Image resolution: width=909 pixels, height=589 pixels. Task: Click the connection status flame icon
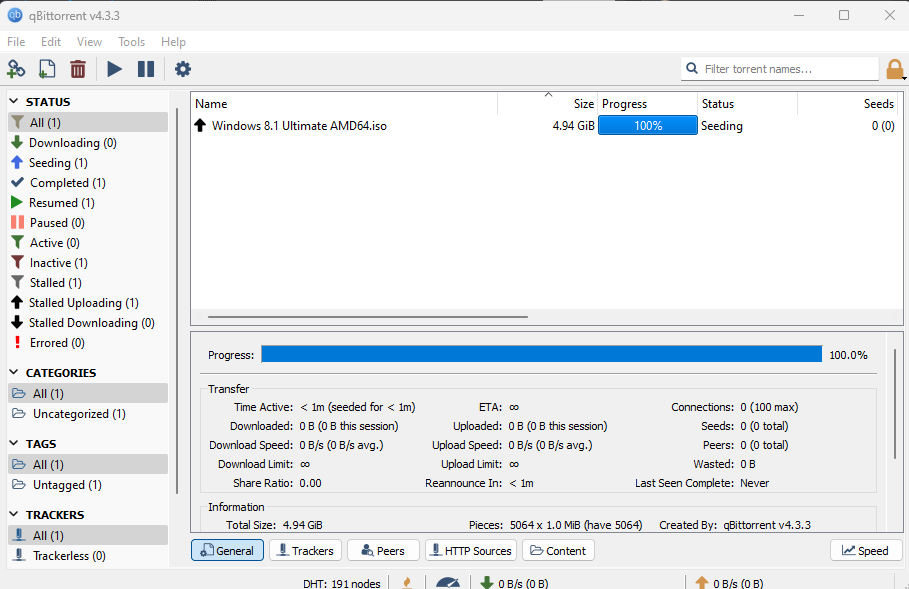pos(407,583)
